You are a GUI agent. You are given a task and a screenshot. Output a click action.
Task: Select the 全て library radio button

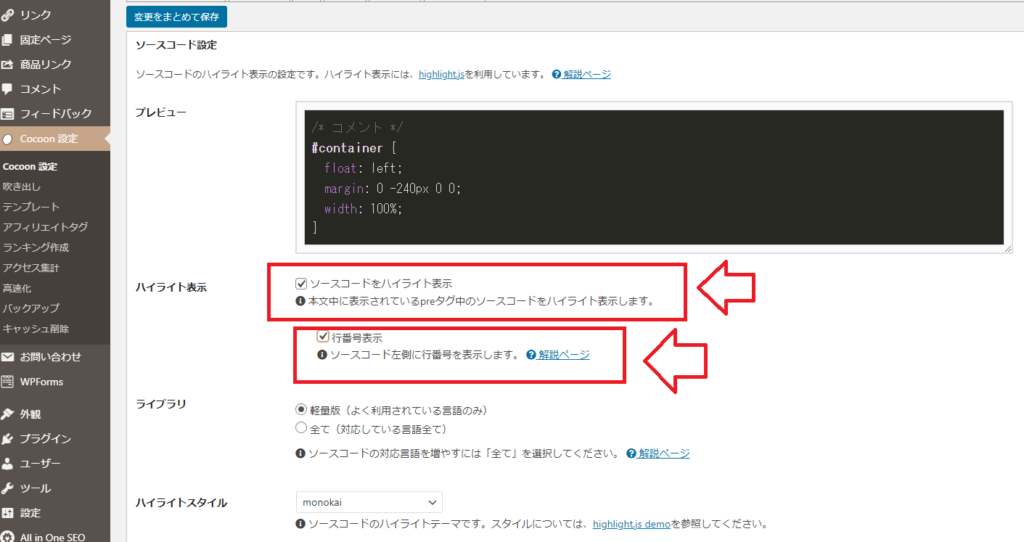pyautogui.click(x=301, y=428)
